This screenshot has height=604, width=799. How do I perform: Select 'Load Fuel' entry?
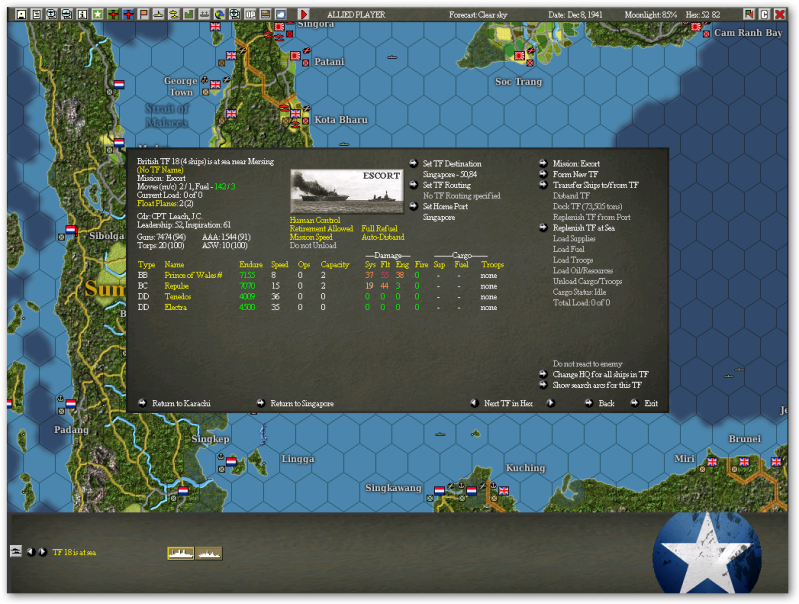click(x=569, y=249)
